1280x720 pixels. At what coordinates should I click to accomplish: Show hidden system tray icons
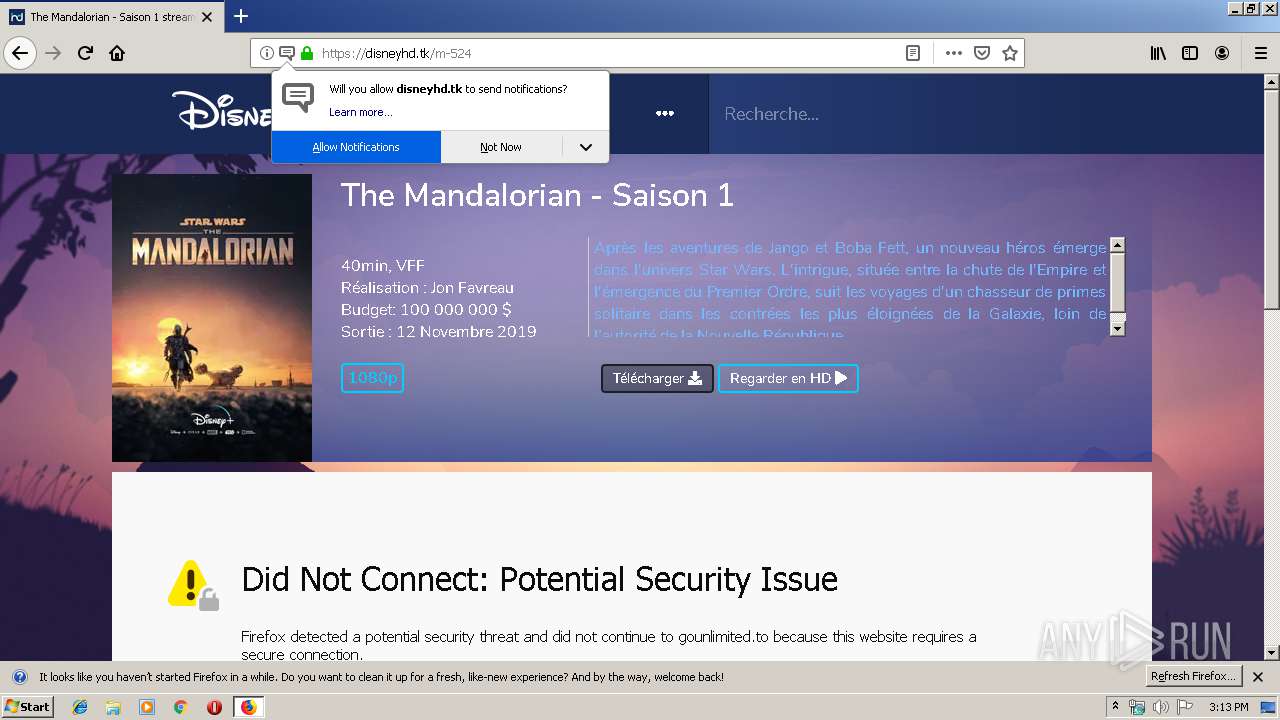[x=1115, y=707]
